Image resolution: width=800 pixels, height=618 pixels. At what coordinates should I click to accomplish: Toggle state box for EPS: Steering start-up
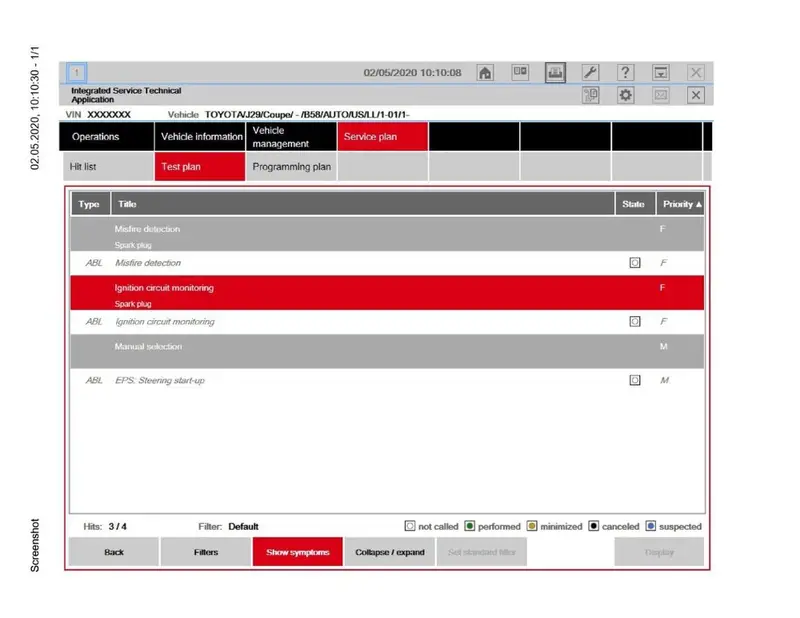tap(635, 380)
